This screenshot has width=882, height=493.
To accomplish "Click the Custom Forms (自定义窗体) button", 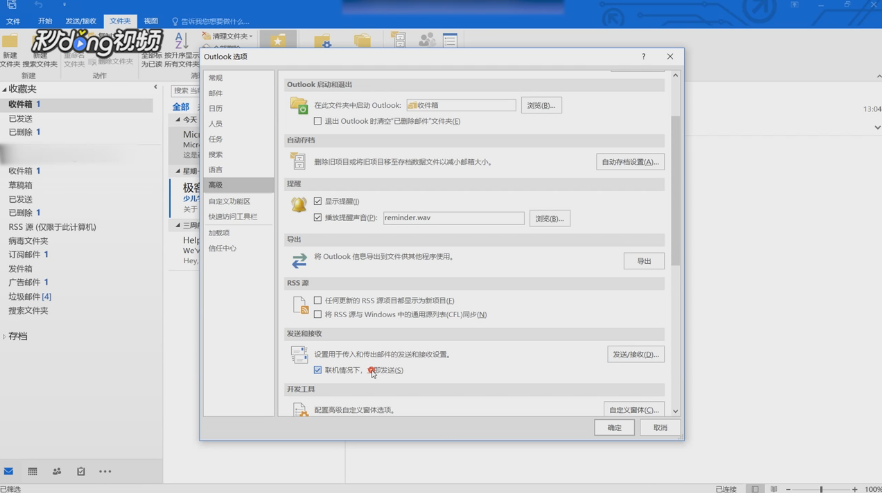I will (x=634, y=410).
